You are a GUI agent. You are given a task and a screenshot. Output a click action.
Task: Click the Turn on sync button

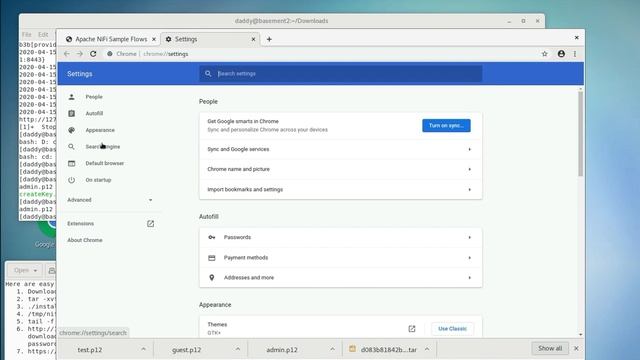pyautogui.click(x=446, y=125)
